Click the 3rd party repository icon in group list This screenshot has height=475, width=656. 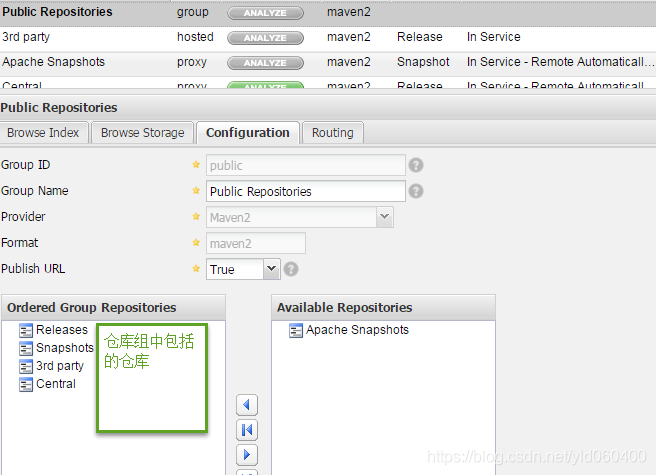26,367
